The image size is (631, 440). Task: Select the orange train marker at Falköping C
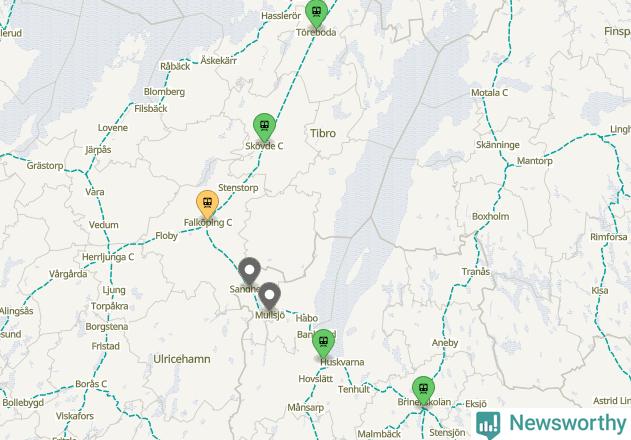(x=208, y=205)
